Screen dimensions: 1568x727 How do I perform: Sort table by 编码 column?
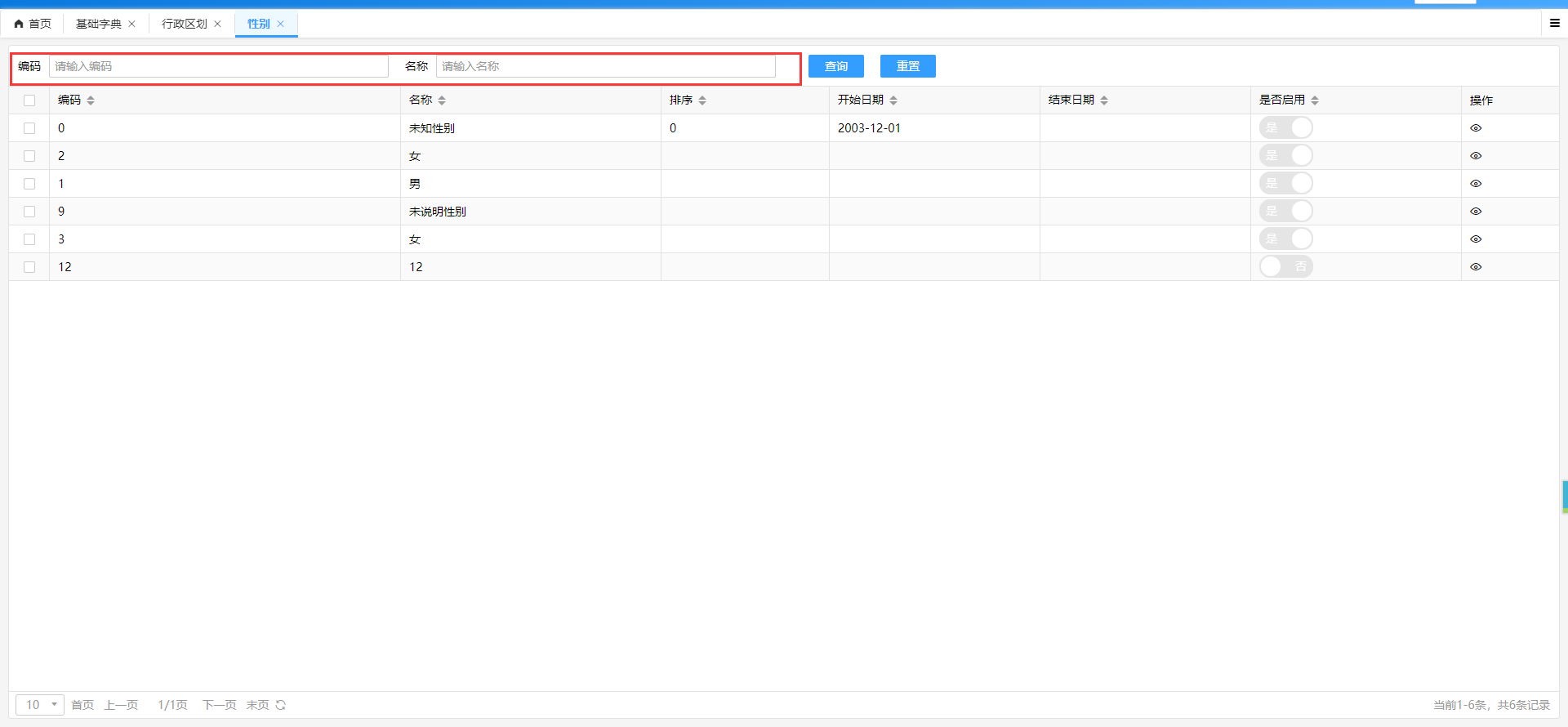click(x=91, y=100)
